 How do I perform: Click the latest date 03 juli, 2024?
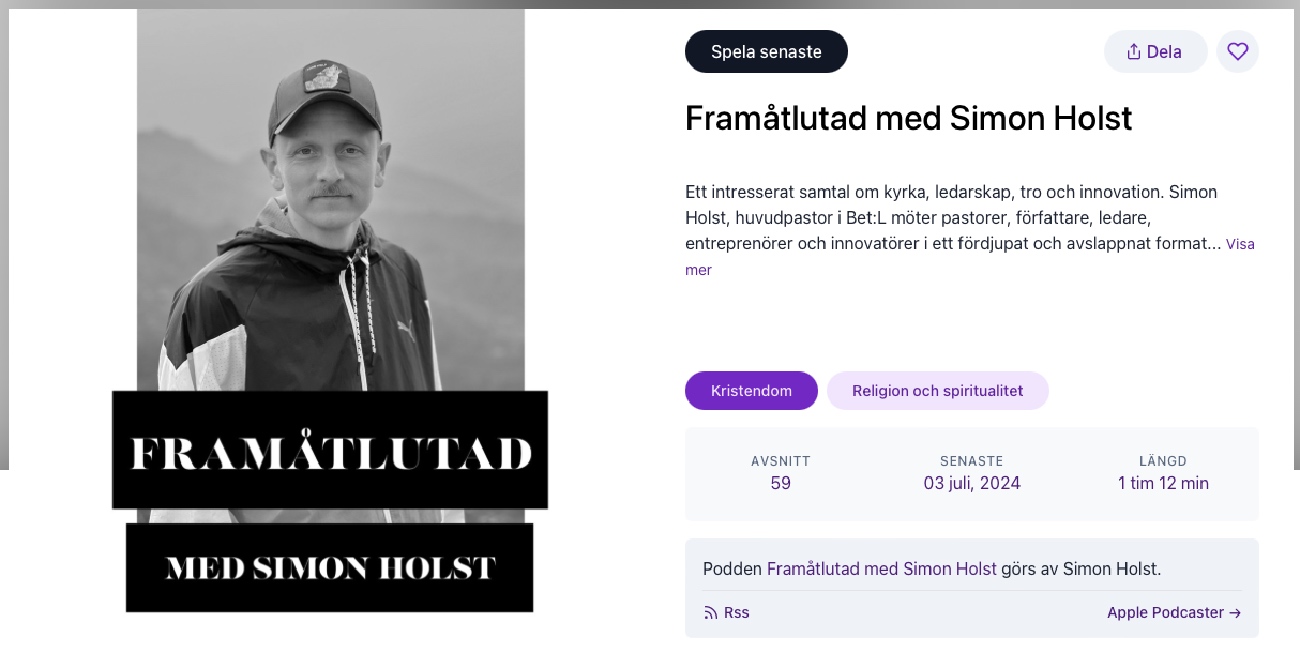pos(972,484)
